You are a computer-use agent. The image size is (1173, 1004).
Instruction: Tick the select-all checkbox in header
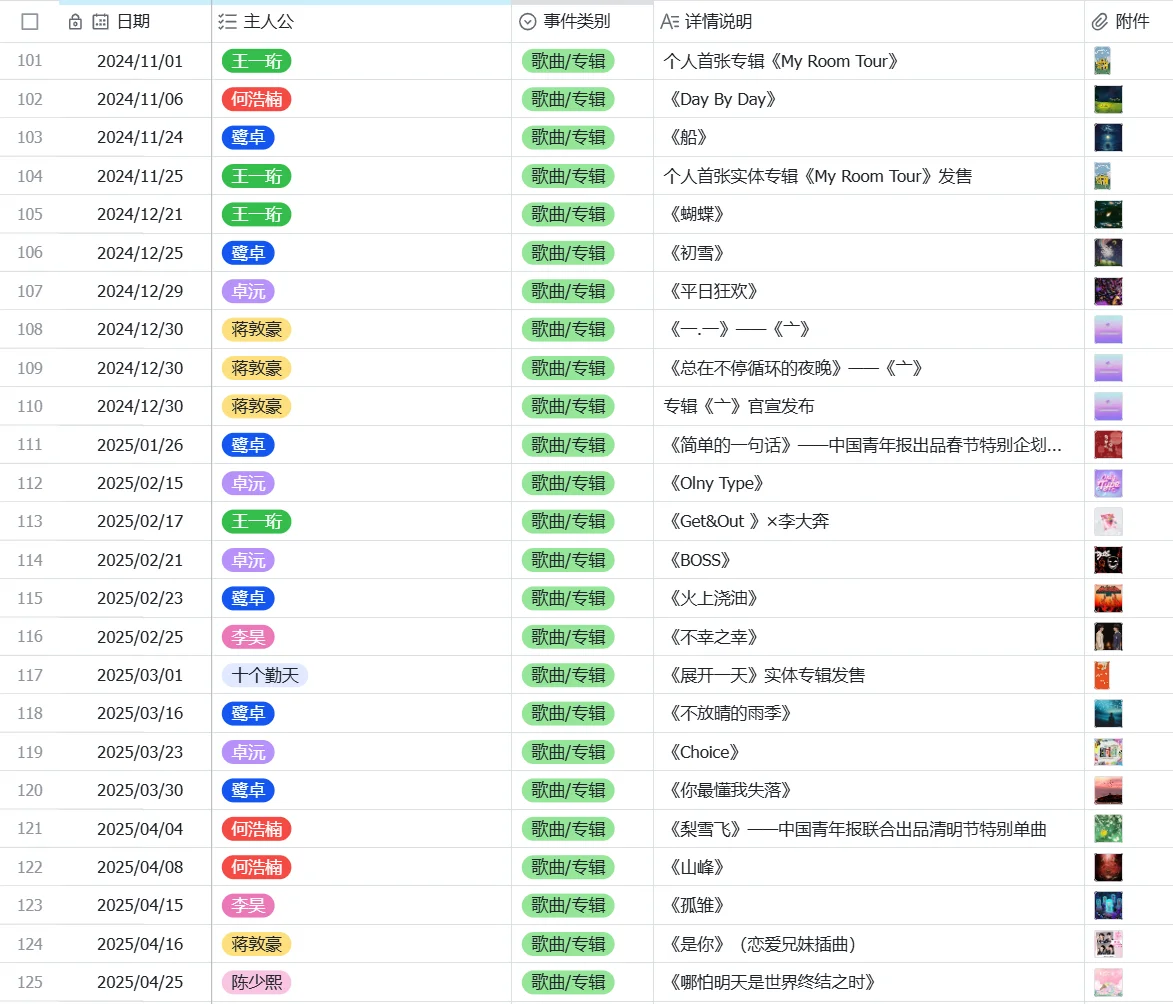pyautogui.click(x=30, y=22)
